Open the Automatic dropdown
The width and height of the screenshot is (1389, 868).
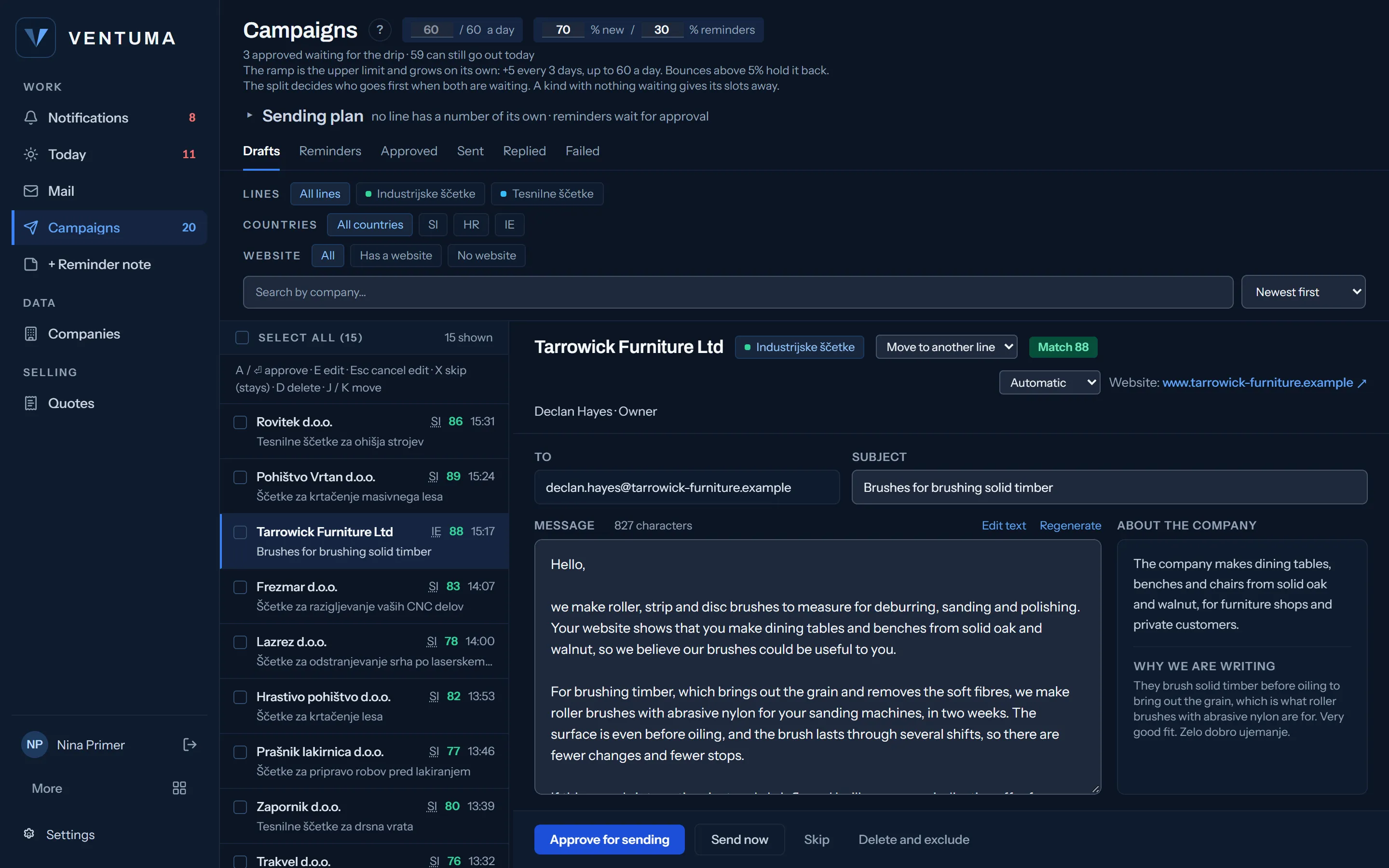point(1049,382)
